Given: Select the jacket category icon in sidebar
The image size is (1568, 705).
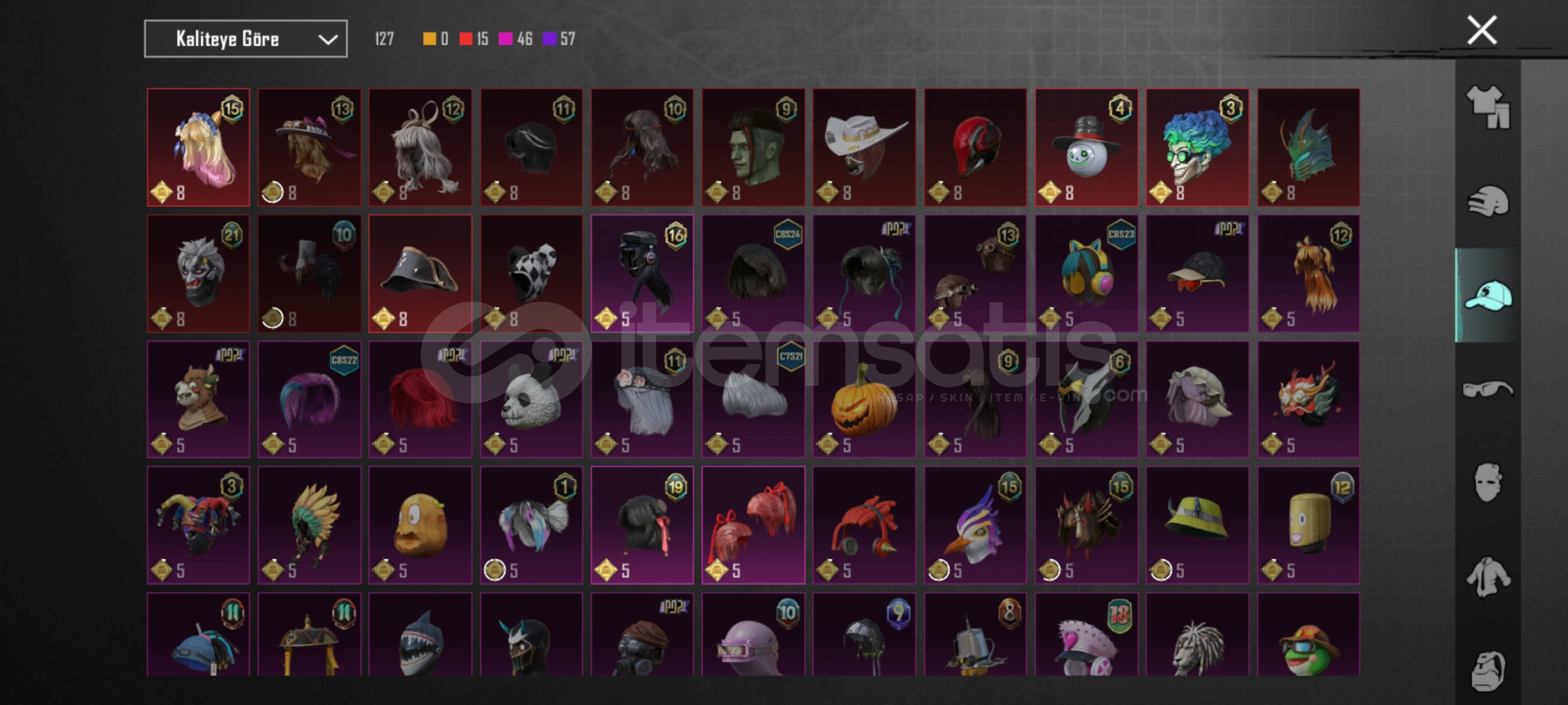Looking at the screenshot, I should (1488, 577).
